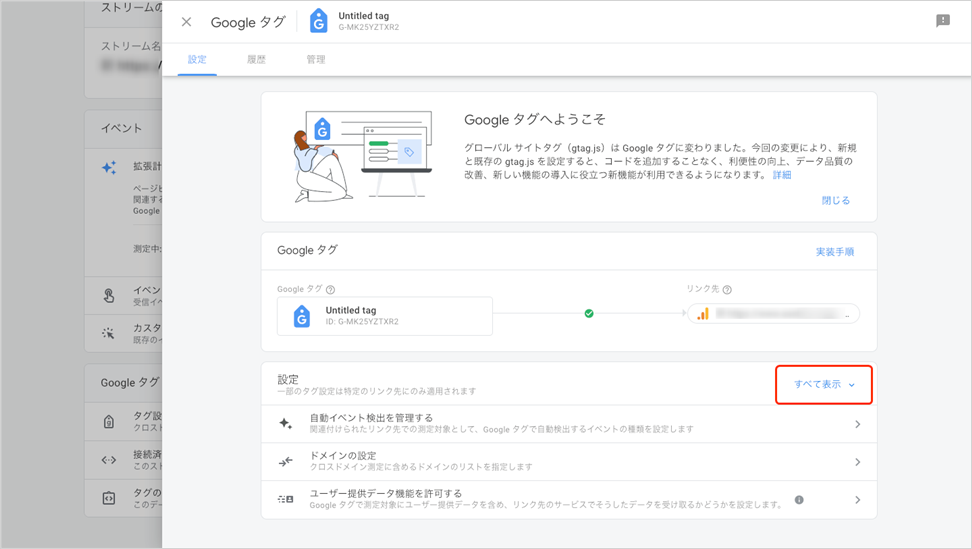
Task: Switch to the 設定 tab
Action: (x=197, y=59)
